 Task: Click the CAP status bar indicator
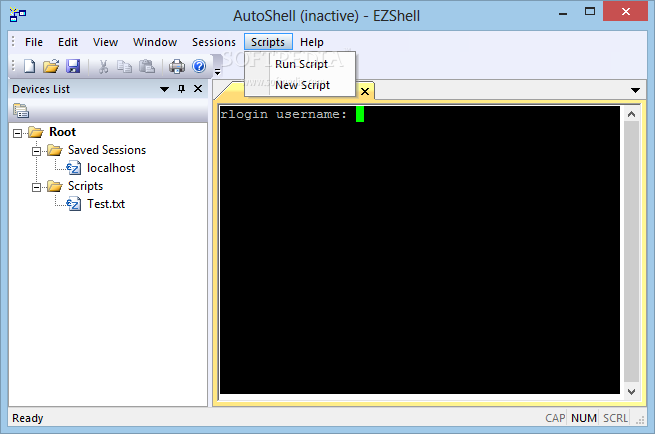point(555,418)
